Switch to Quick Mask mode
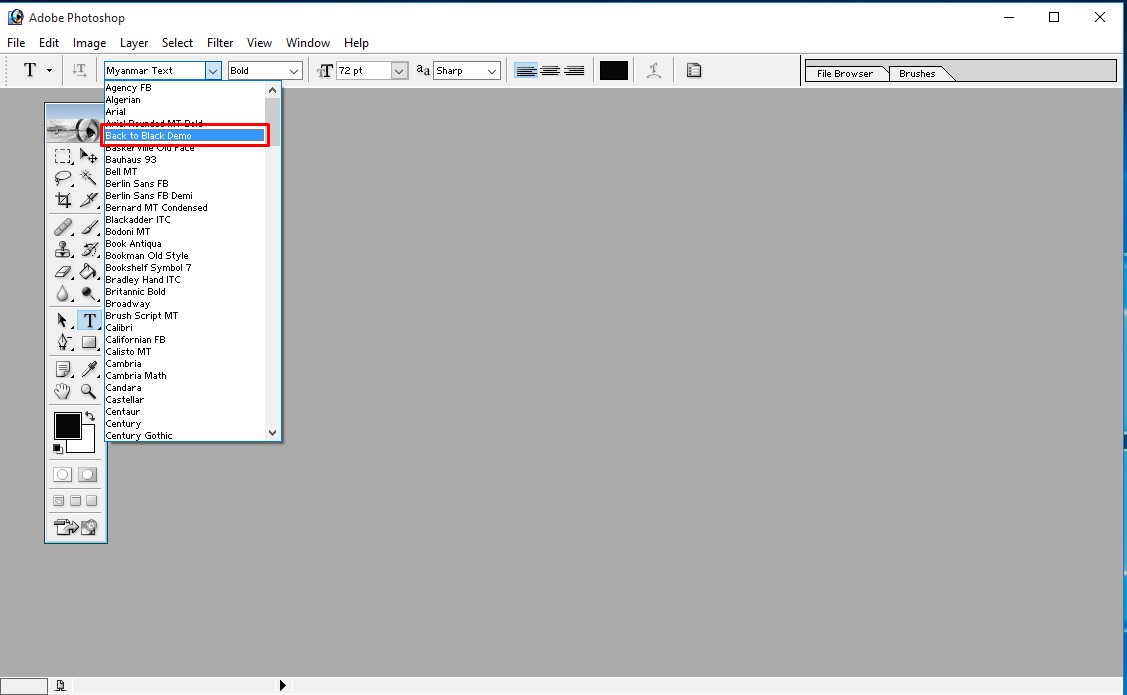Screen dimensions: 1127x695 coord(88,474)
